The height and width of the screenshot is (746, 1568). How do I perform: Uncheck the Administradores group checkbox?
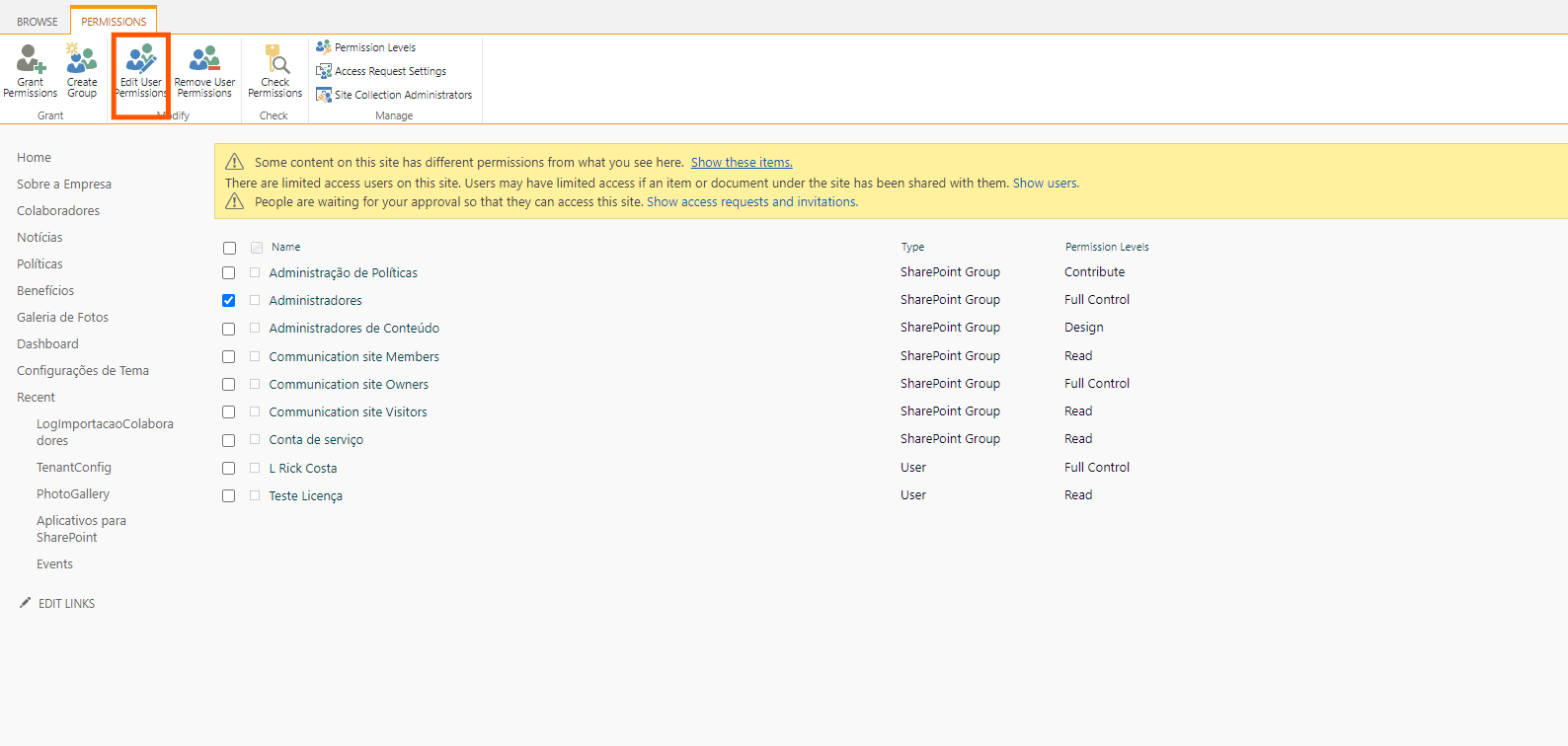(x=229, y=301)
